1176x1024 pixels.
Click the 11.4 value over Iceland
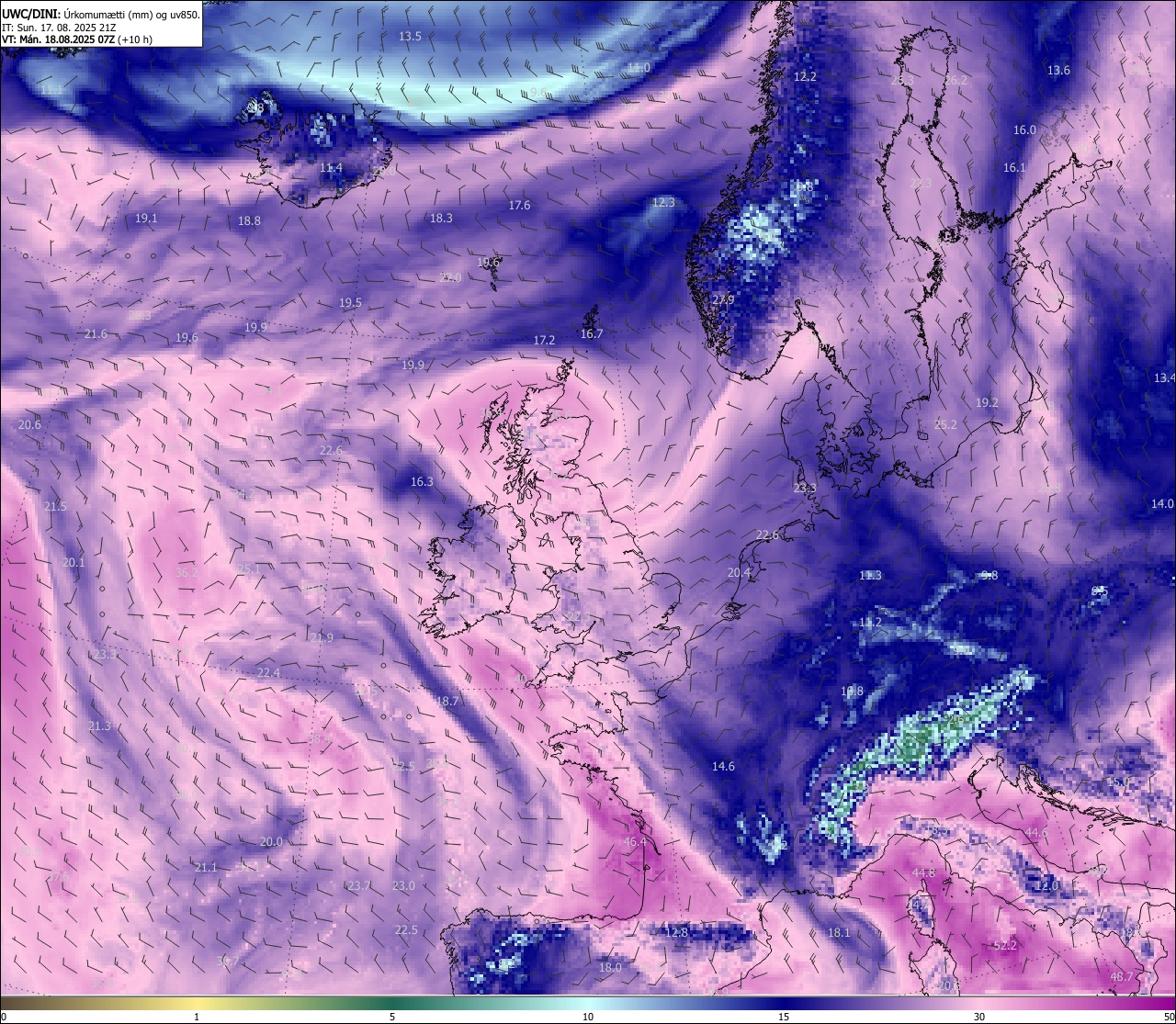(x=331, y=168)
